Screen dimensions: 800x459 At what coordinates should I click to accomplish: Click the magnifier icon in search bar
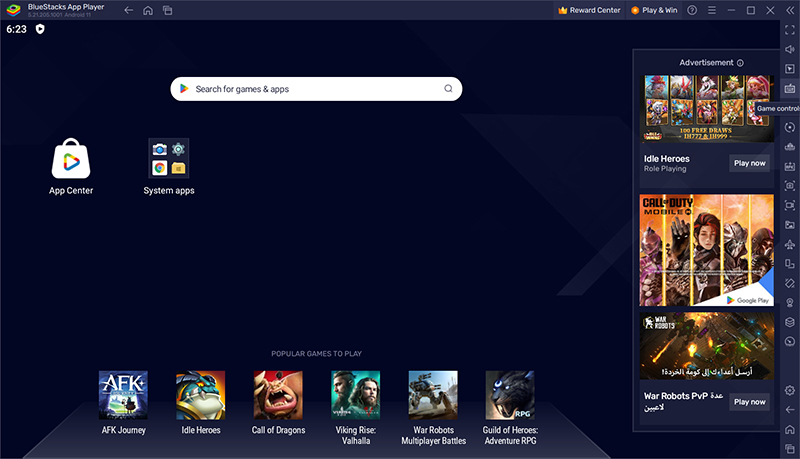point(448,89)
